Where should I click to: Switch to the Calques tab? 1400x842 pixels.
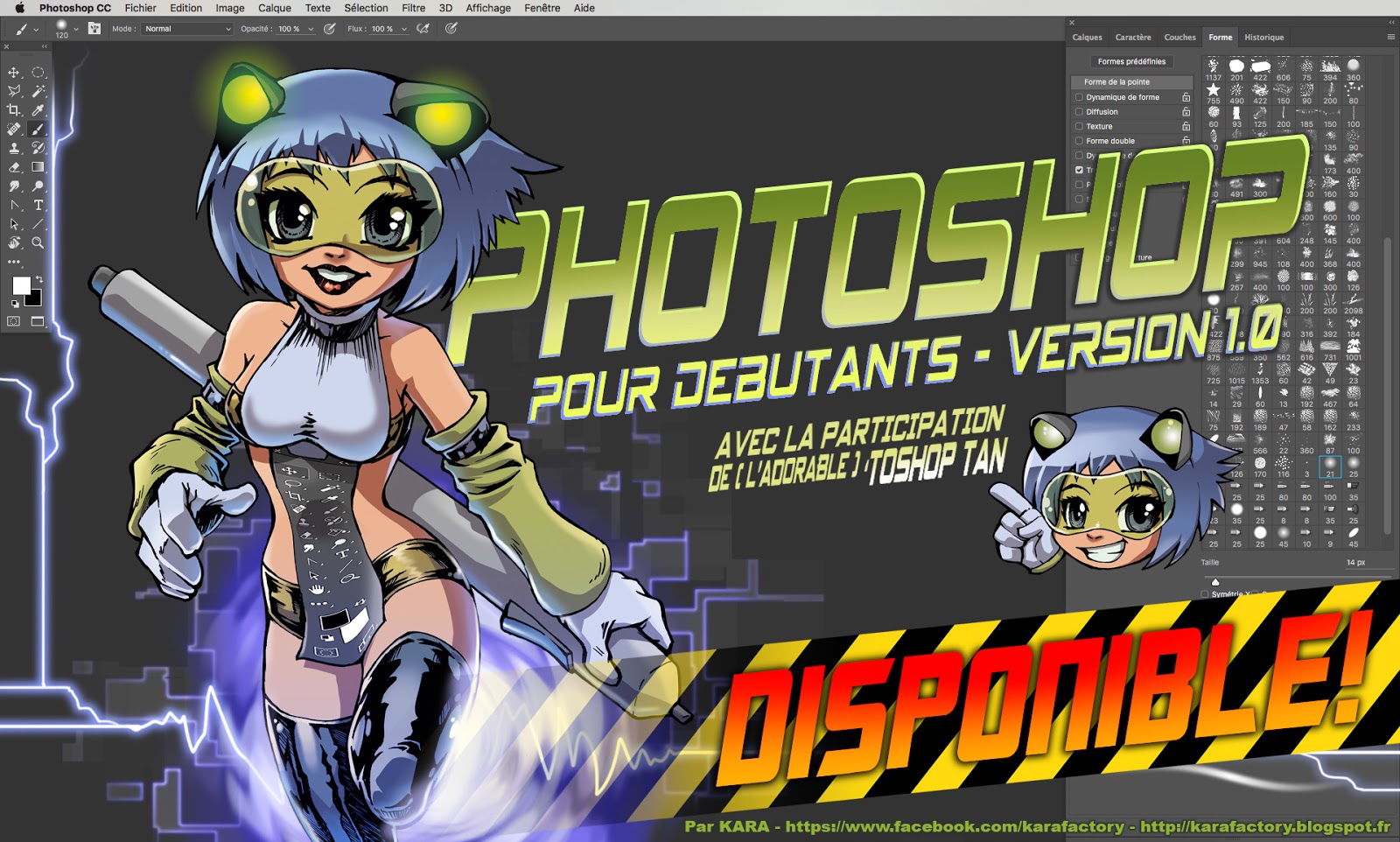[1088, 38]
